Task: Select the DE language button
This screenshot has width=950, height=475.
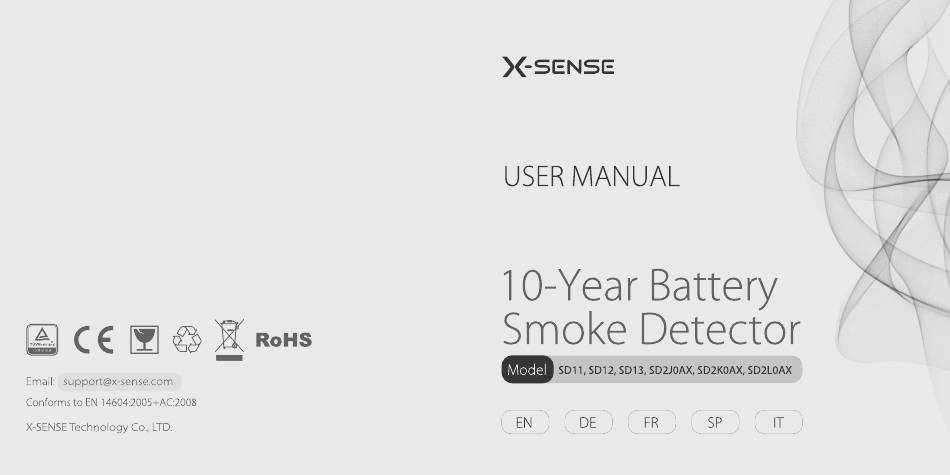Action: point(588,422)
